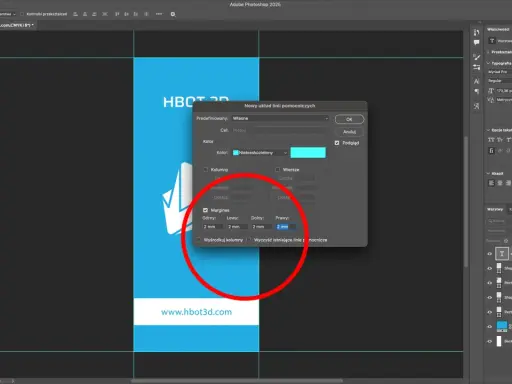Click the Dolny margin field
512x384 pixels.
[x=261, y=227]
